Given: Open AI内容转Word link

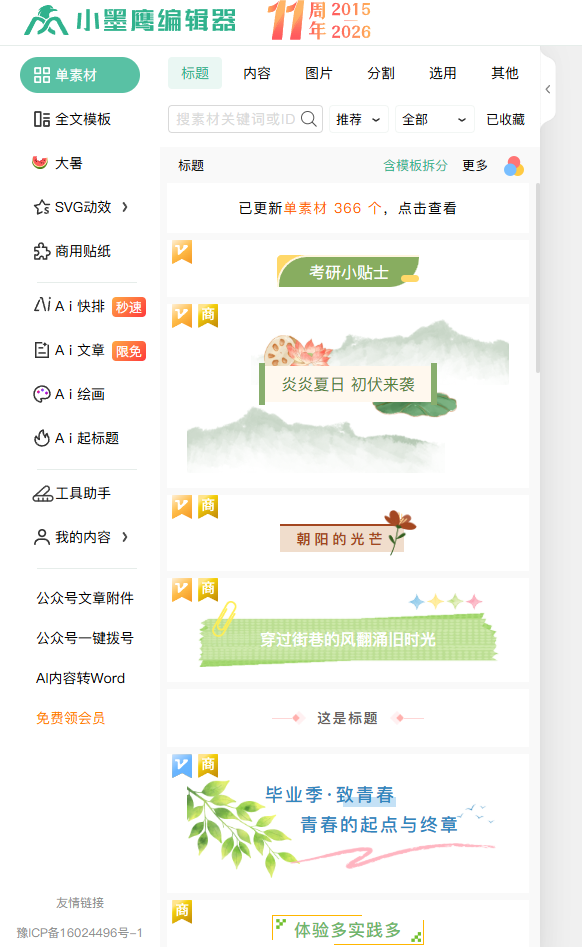Looking at the screenshot, I should click(80, 678).
